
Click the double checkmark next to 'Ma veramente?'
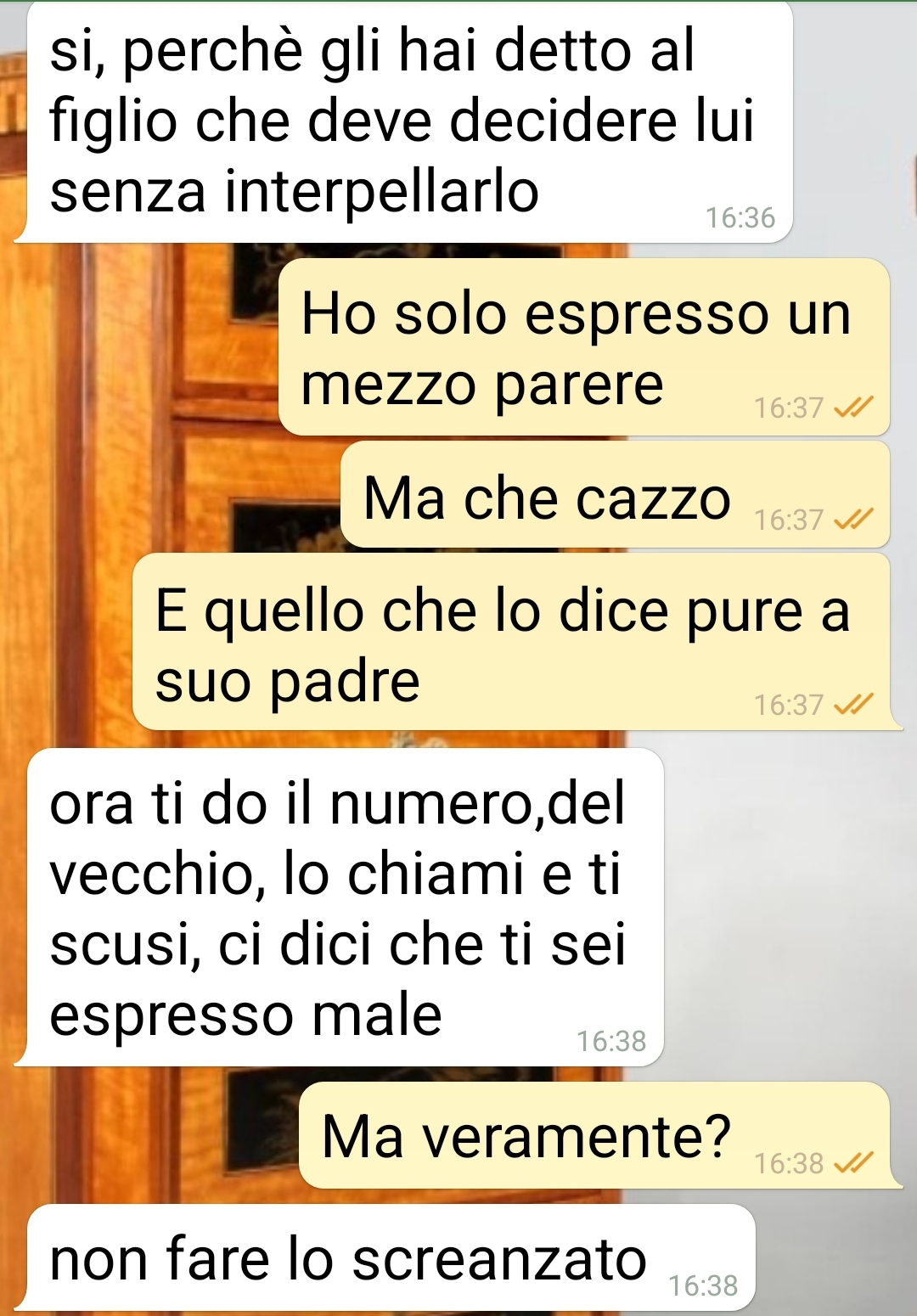(853, 1163)
